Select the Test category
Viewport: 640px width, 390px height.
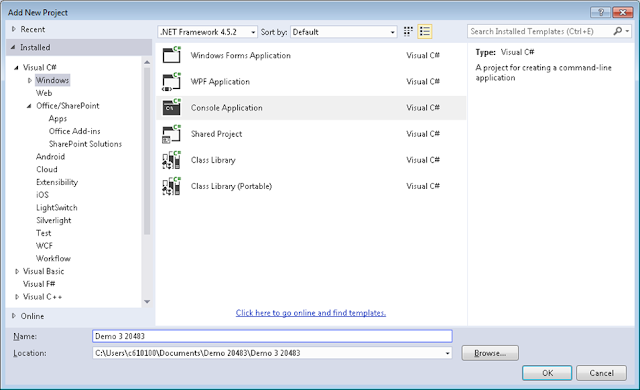[44, 233]
